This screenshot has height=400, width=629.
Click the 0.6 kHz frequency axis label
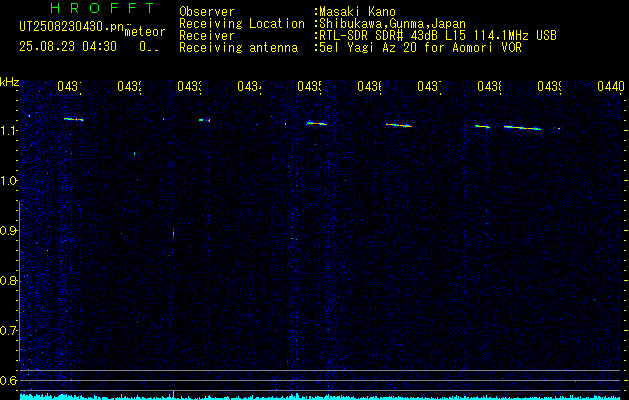click(9, 380)
